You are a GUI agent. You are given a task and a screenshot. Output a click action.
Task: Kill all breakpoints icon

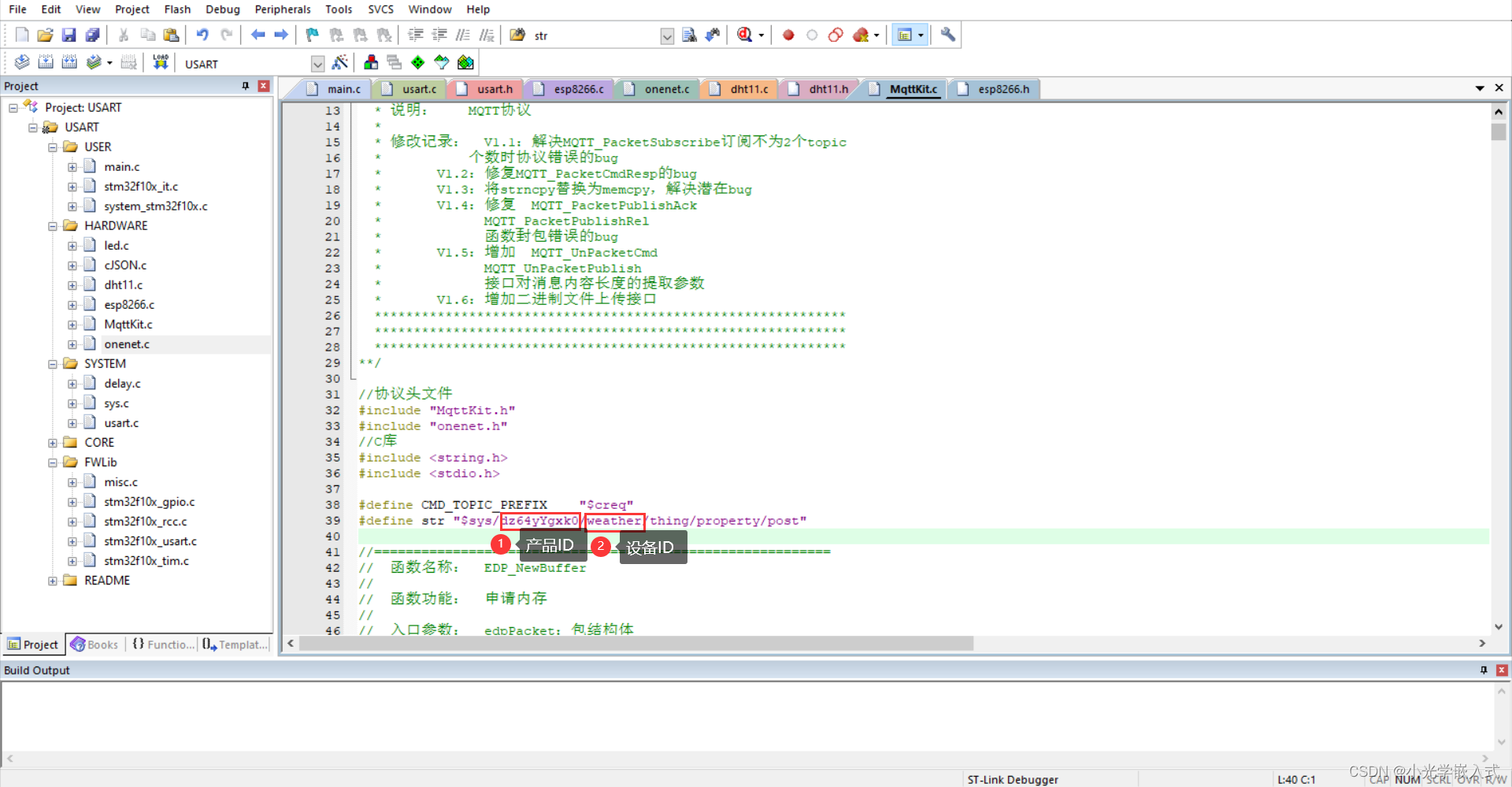861,35
